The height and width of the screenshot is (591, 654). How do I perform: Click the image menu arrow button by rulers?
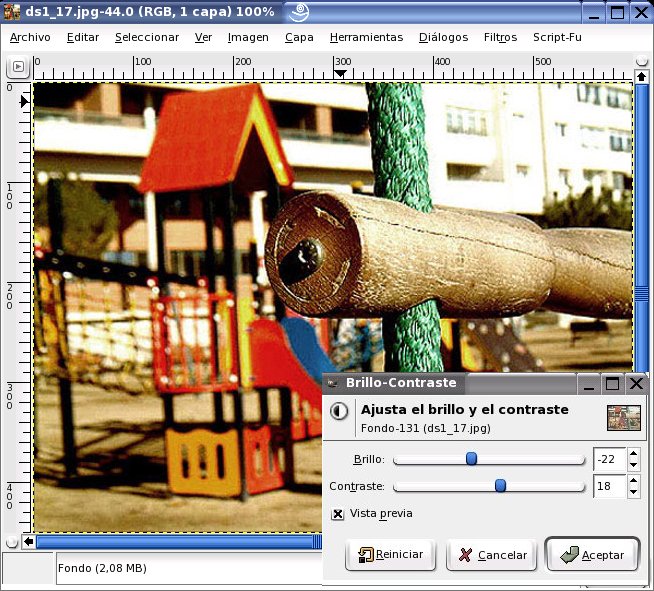18,67
